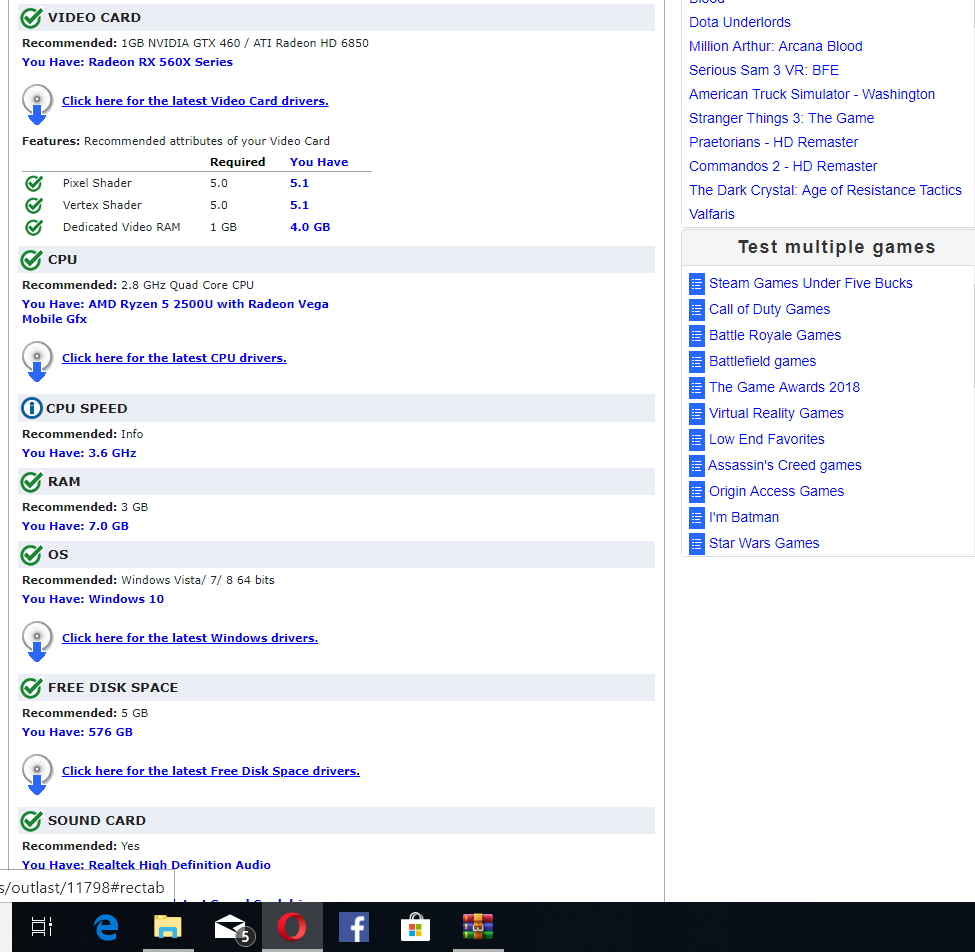Click the green check next to VIDEO CARD

click(x=32, y=18)
